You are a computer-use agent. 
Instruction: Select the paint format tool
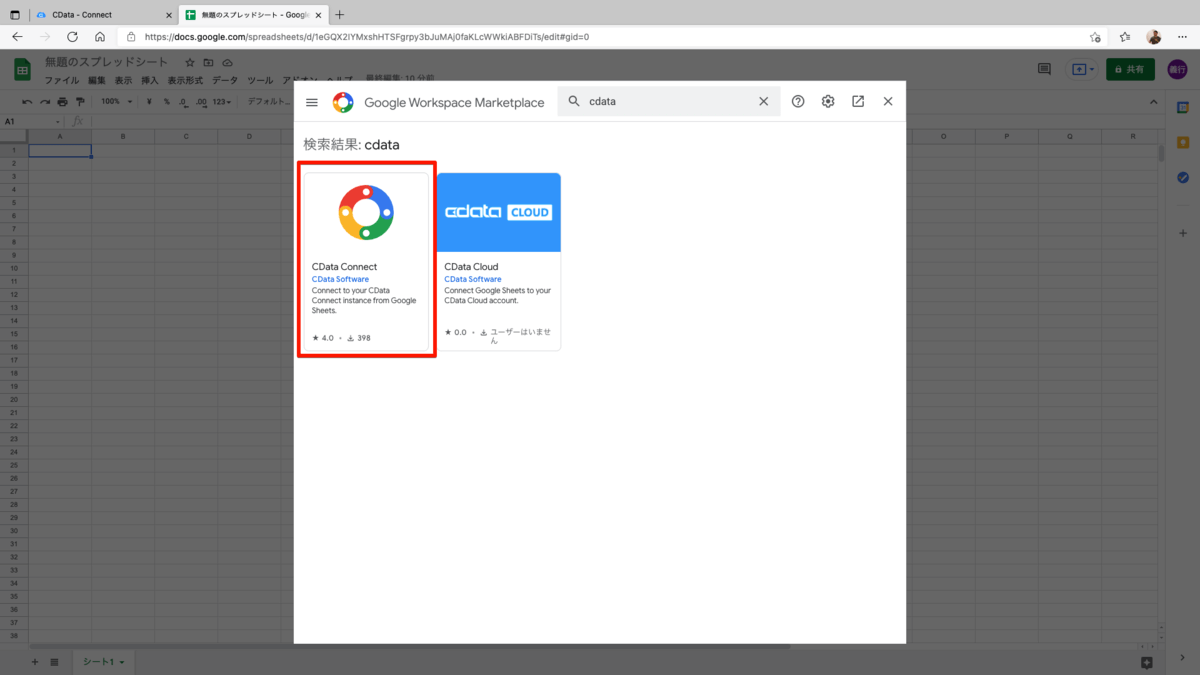pos(81,101)
